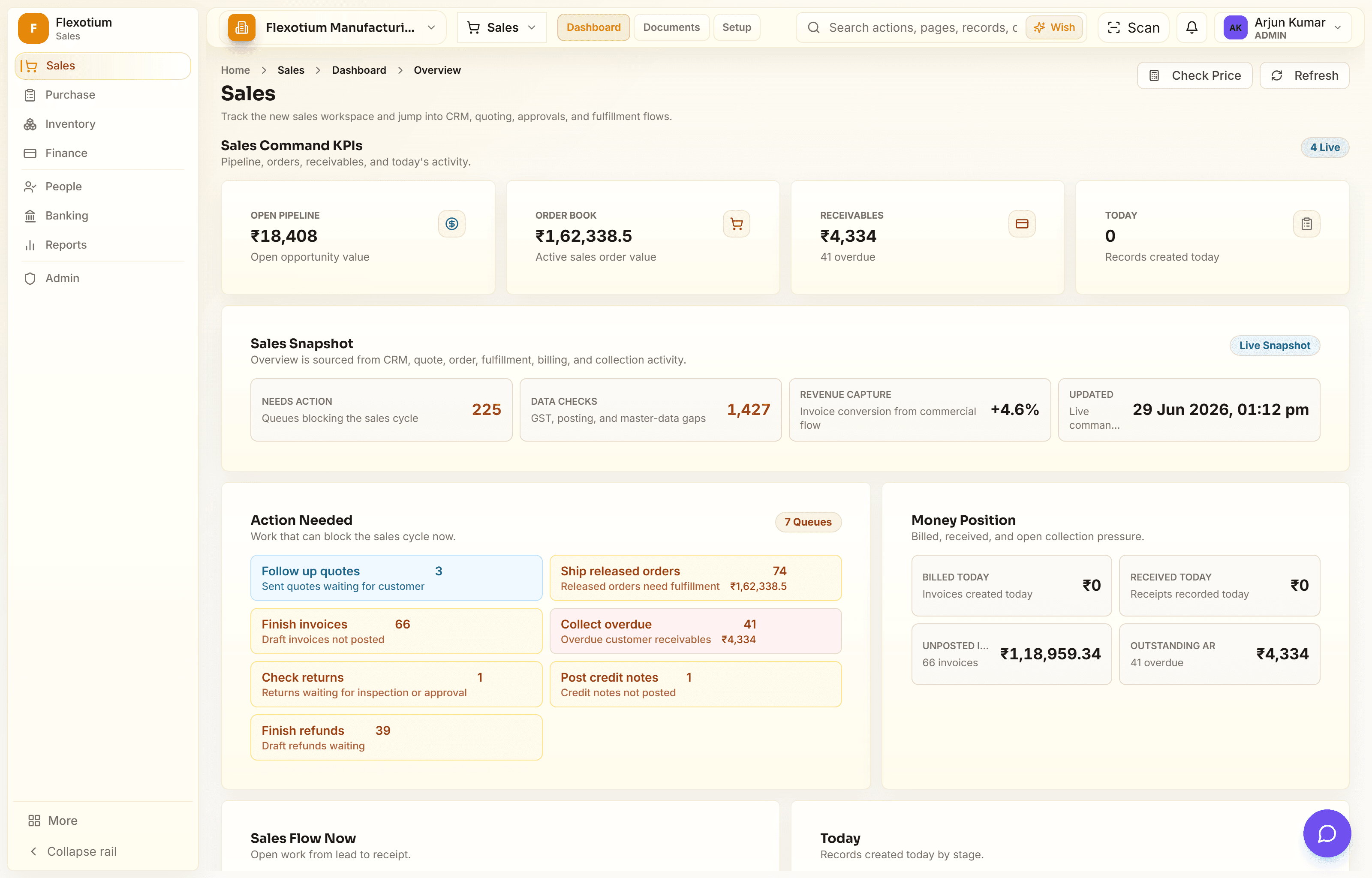
Task: Open the Finish refunds queue
Action: tap(396, 737)
